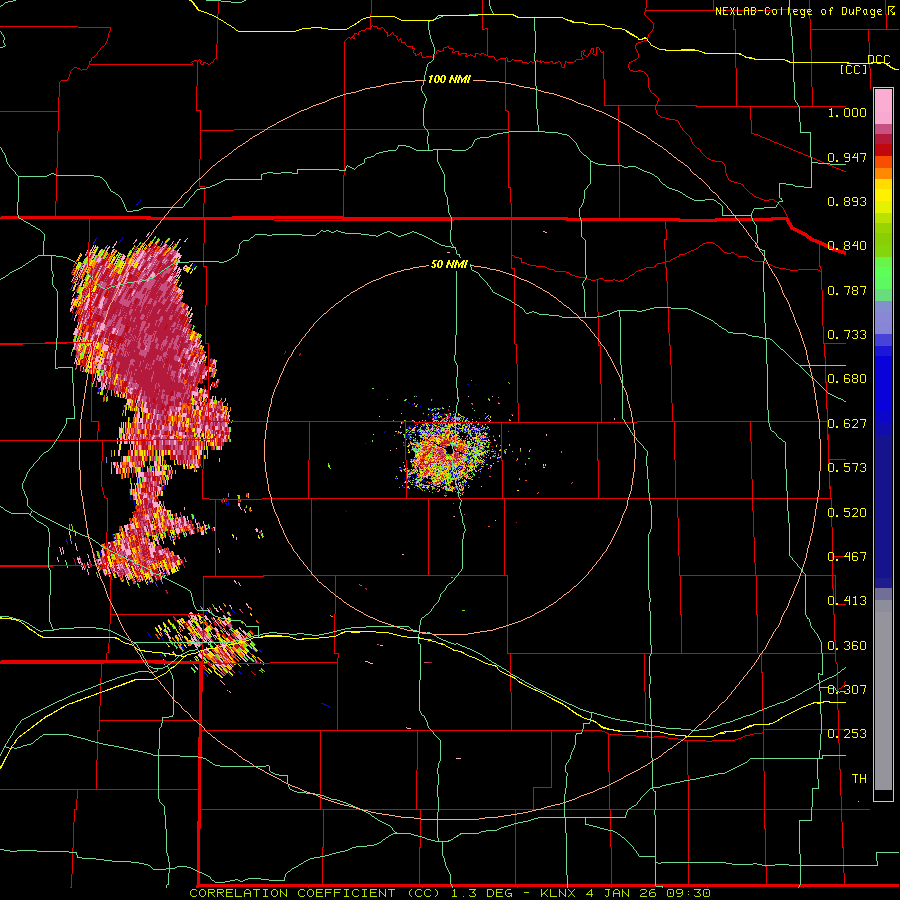This screenshot has height=900, width=900.
Task: Click the 0.947 scale value
Action: pyautogui.click(x=847, y=157)
